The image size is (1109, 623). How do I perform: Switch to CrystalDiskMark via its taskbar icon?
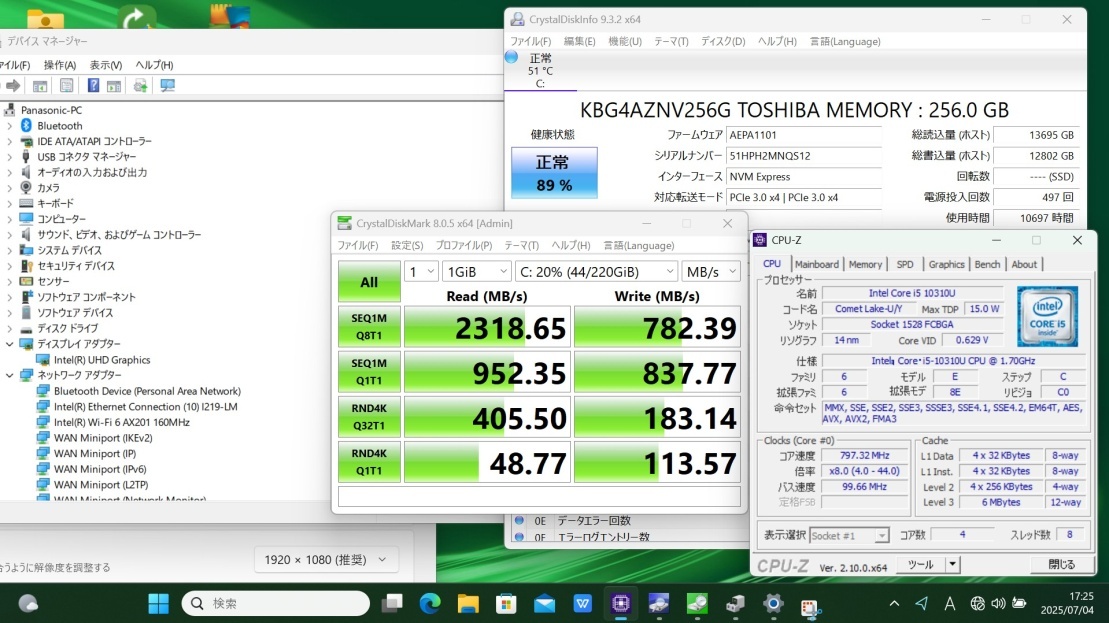coord(697,603)
